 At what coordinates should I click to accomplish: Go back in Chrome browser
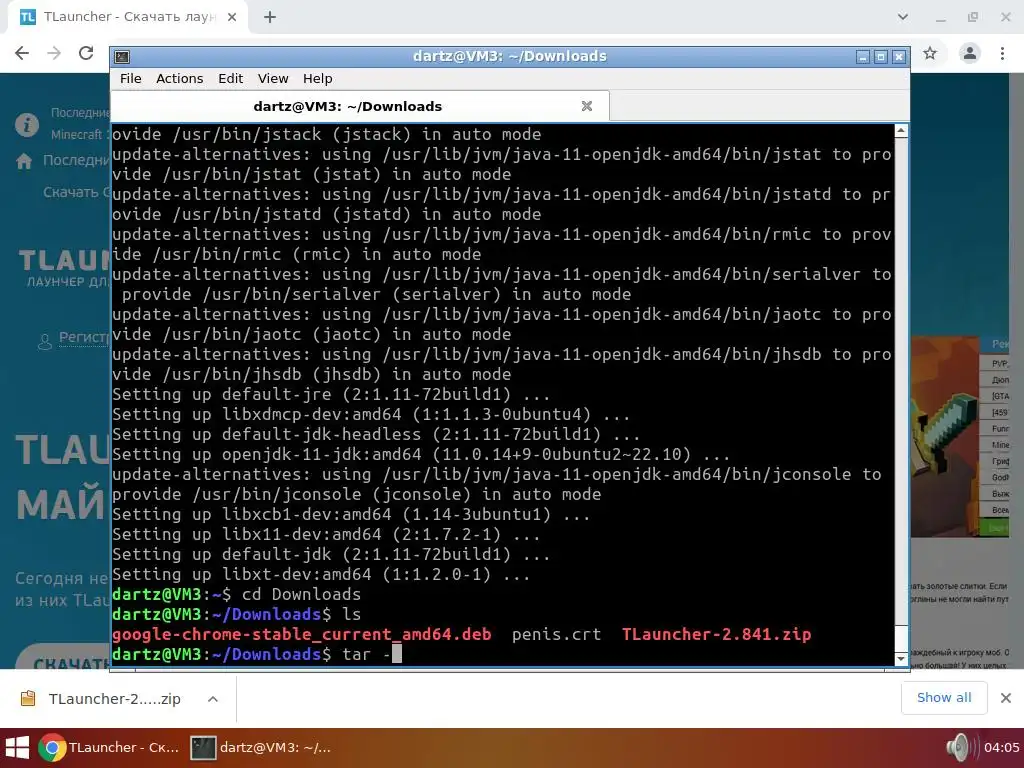pos(22,53)
